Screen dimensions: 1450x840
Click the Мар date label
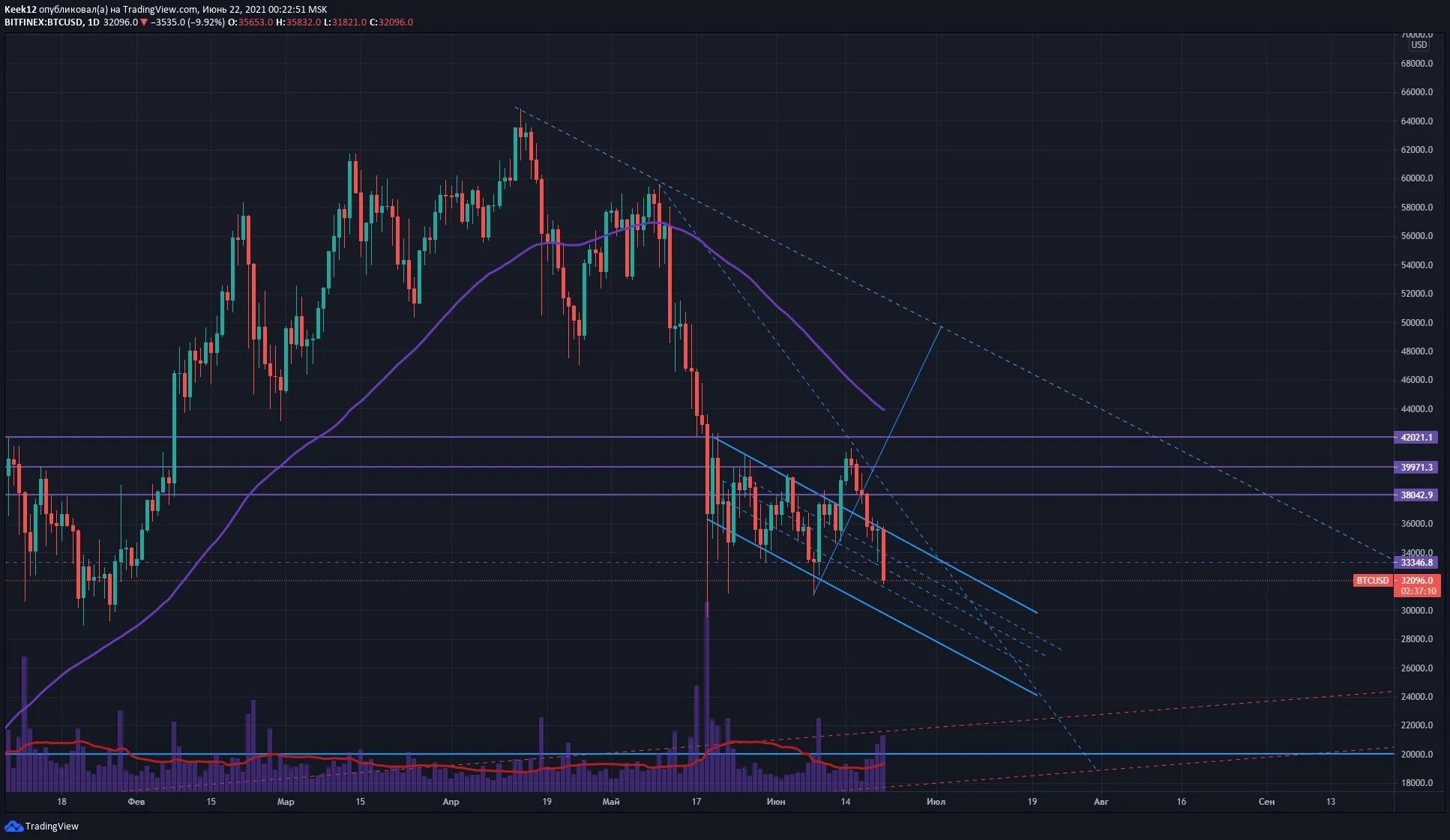click(x=286, y=802)
